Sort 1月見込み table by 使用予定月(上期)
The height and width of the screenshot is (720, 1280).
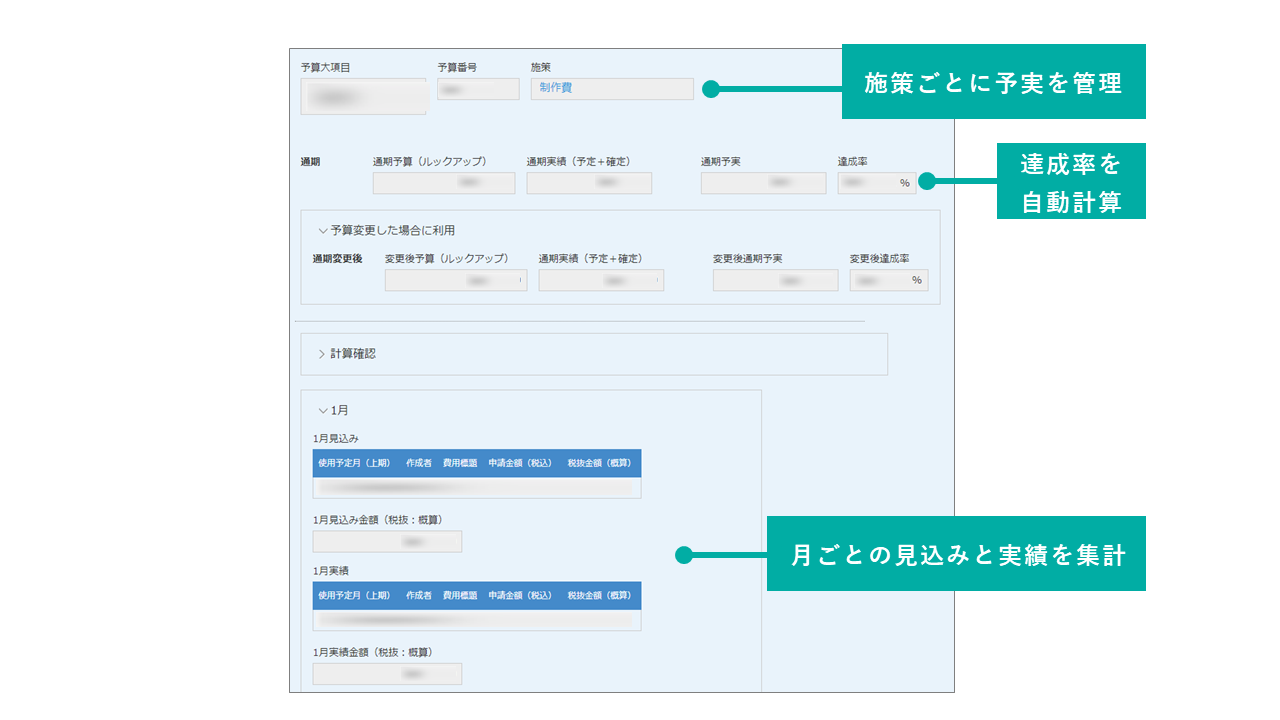354,463
